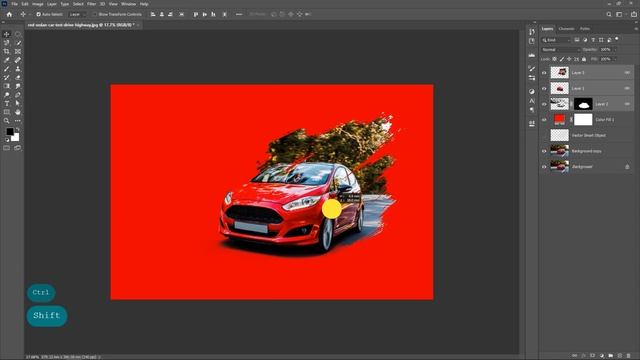Open the File menu
The height and width of the screenshot is (360, 640).
coord(14,4)
